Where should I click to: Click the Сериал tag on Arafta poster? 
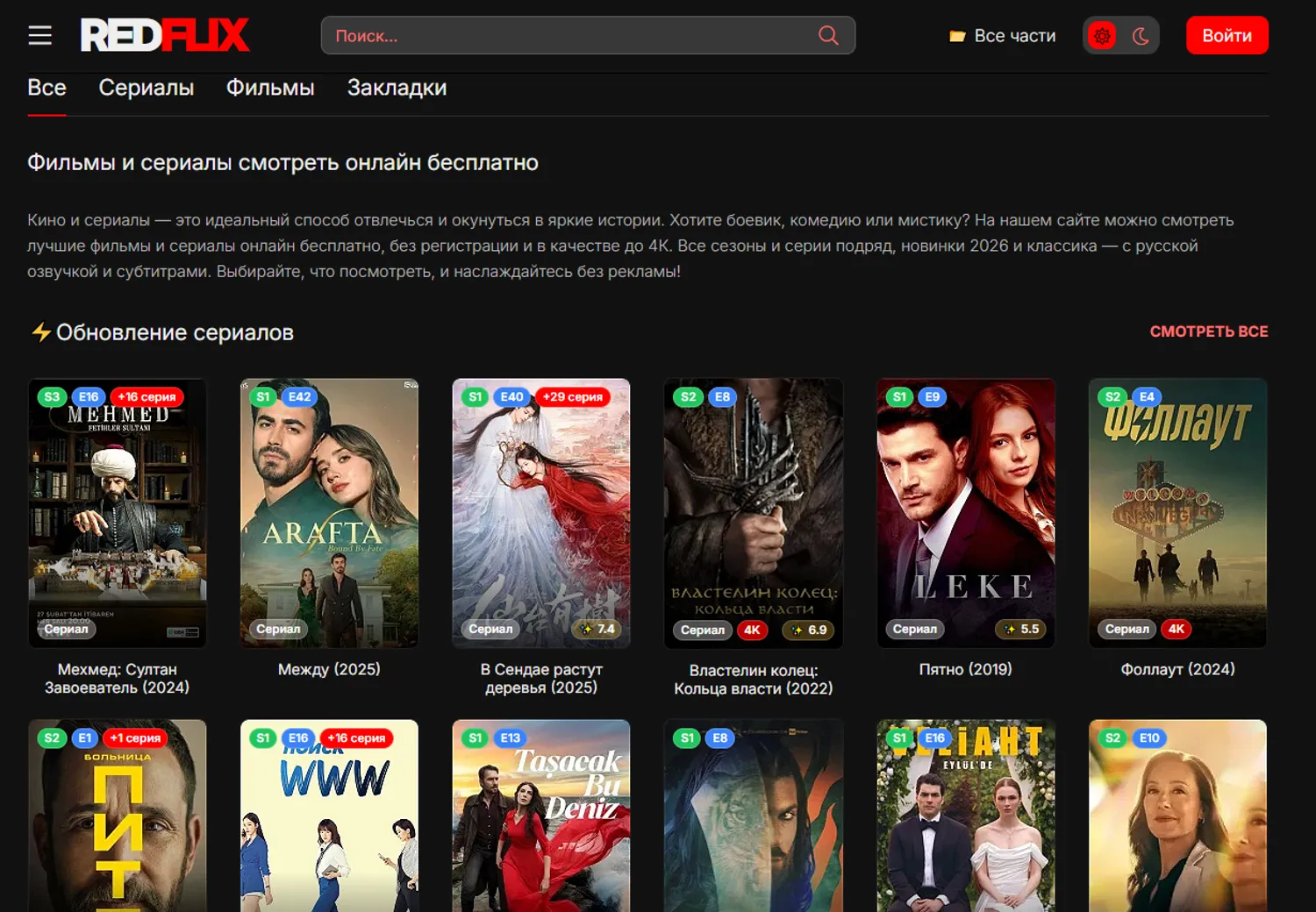[x=278, y=629]
